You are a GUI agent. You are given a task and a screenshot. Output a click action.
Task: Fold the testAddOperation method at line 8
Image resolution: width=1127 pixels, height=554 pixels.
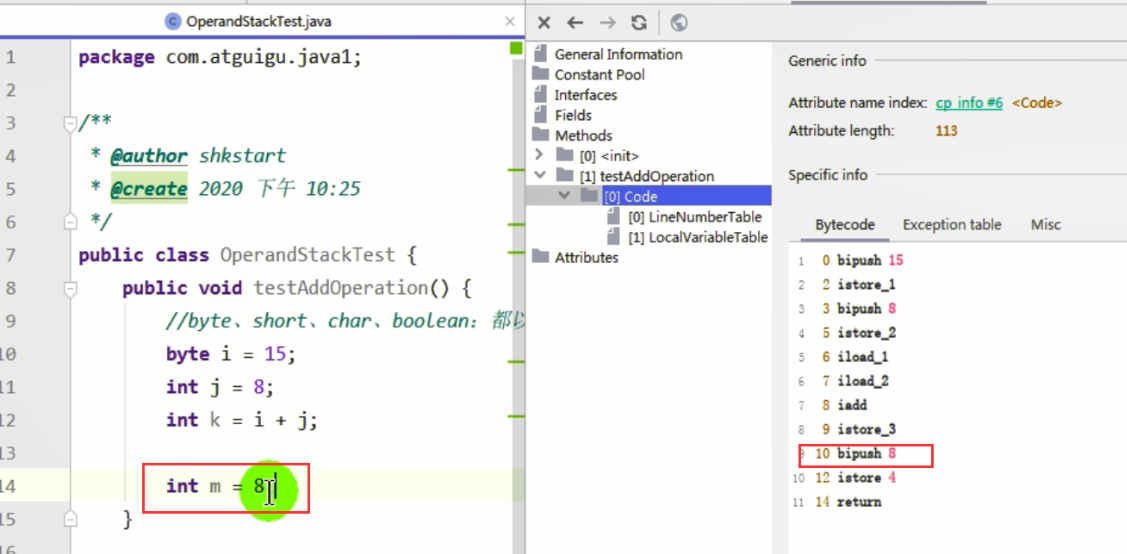point(70,289)
